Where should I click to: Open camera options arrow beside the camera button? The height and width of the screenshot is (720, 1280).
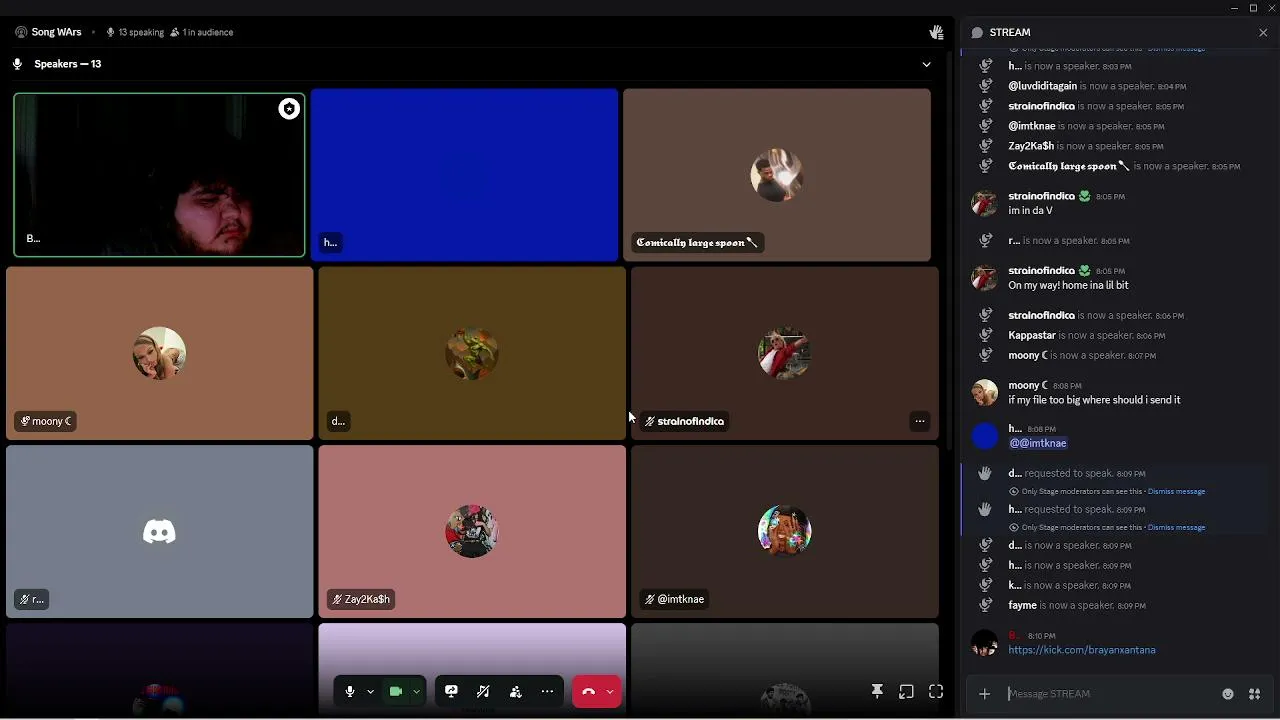click(x=416, y=692)
